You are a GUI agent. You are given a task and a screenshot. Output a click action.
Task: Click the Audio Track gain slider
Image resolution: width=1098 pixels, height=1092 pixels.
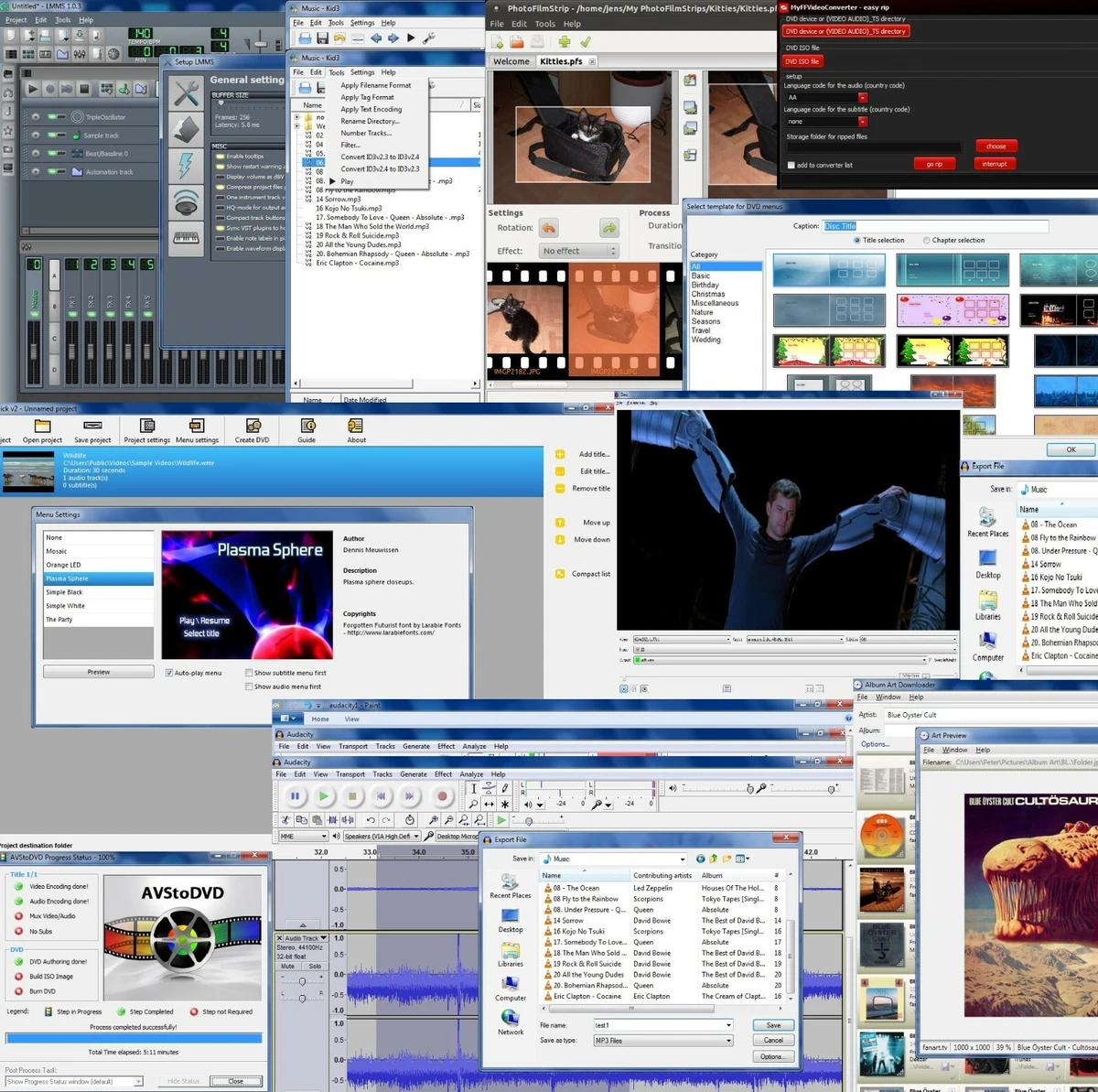pos(302,982)
